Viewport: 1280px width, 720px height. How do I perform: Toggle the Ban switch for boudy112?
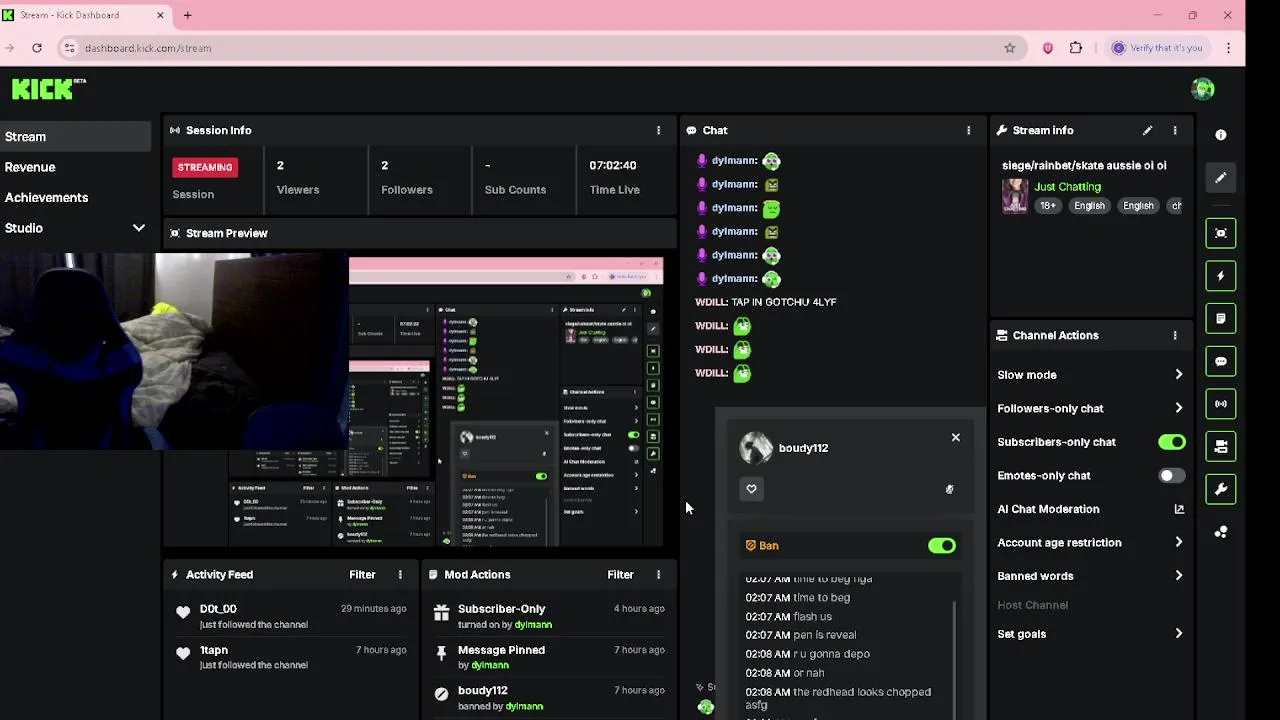[942, 546]
